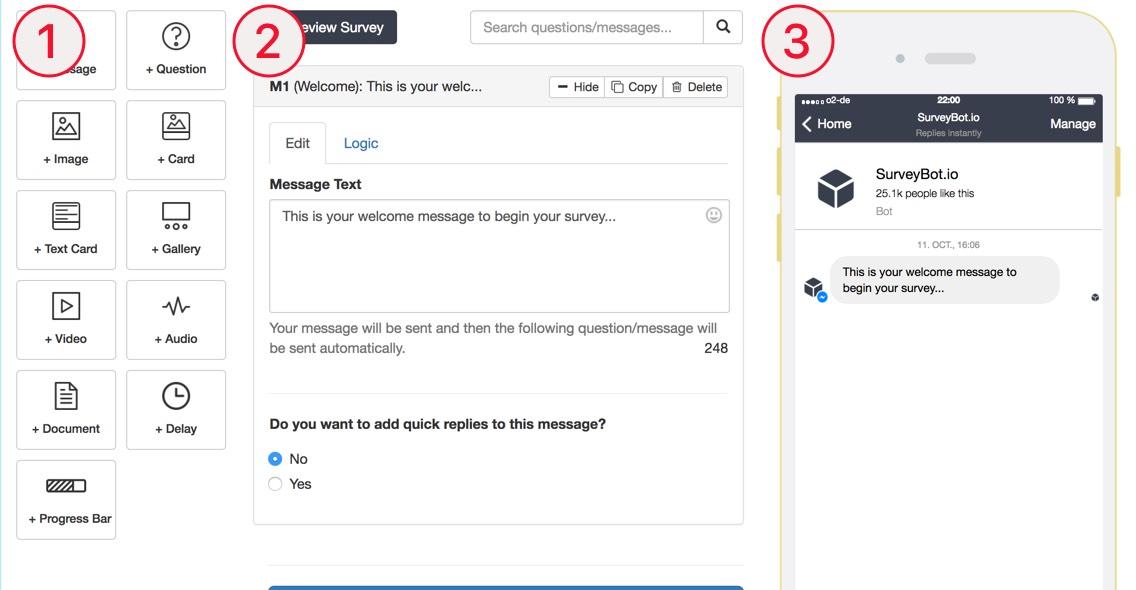Add a Document block
Viewport: 1136px width, 590px height.
(x=66, y=410)
